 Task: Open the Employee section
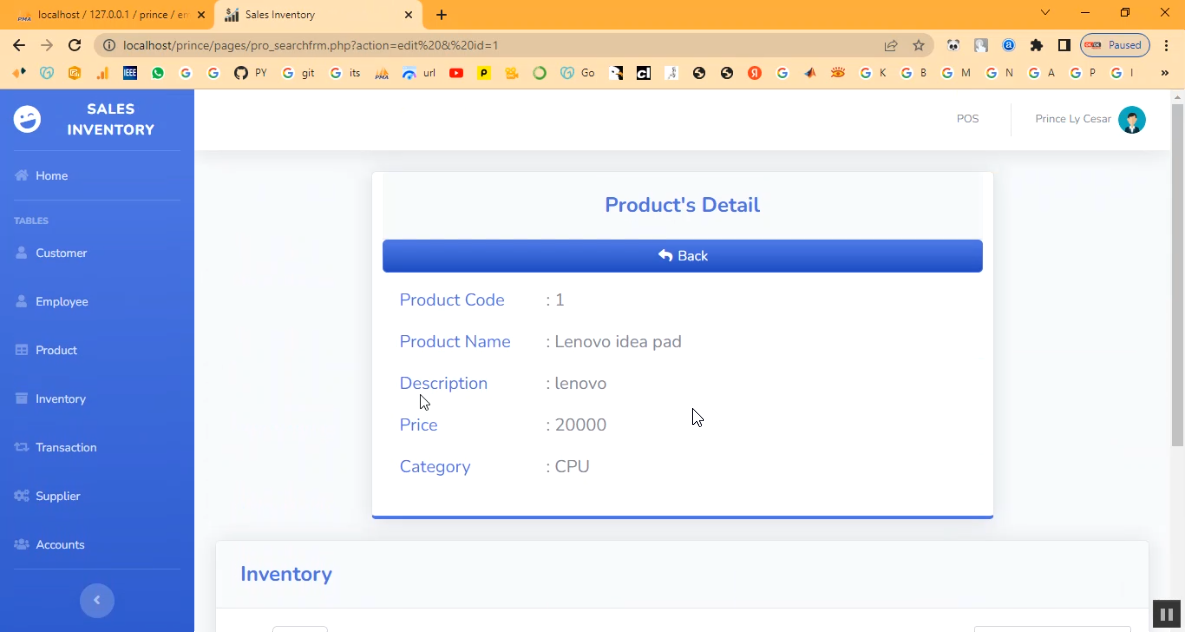[61, 302]
